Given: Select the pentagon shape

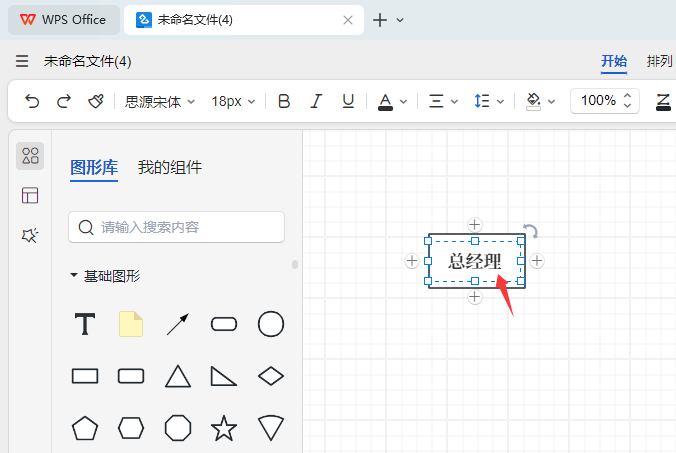Looking at the screenshot, I should 85,428.
